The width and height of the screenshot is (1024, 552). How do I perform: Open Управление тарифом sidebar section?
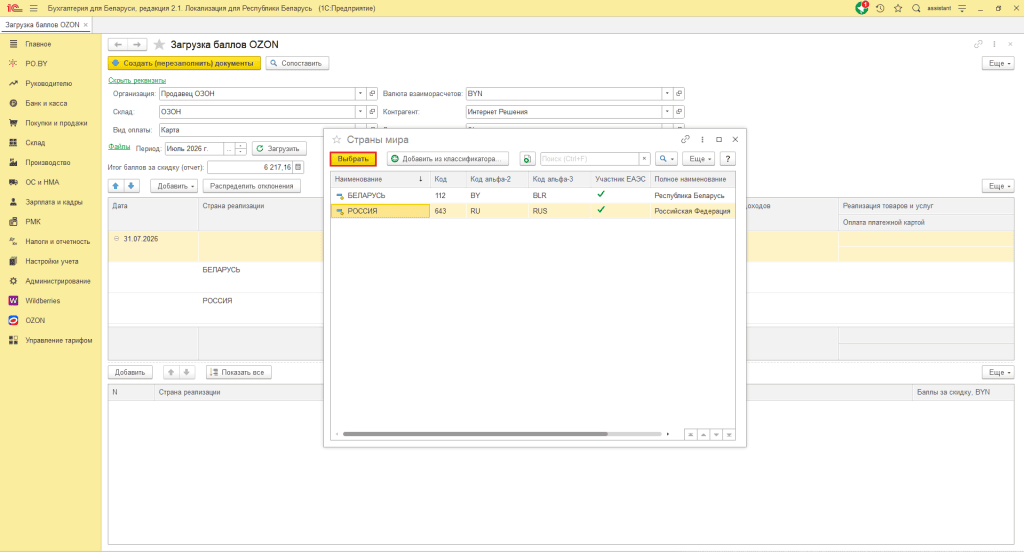[x=59, y=340]
